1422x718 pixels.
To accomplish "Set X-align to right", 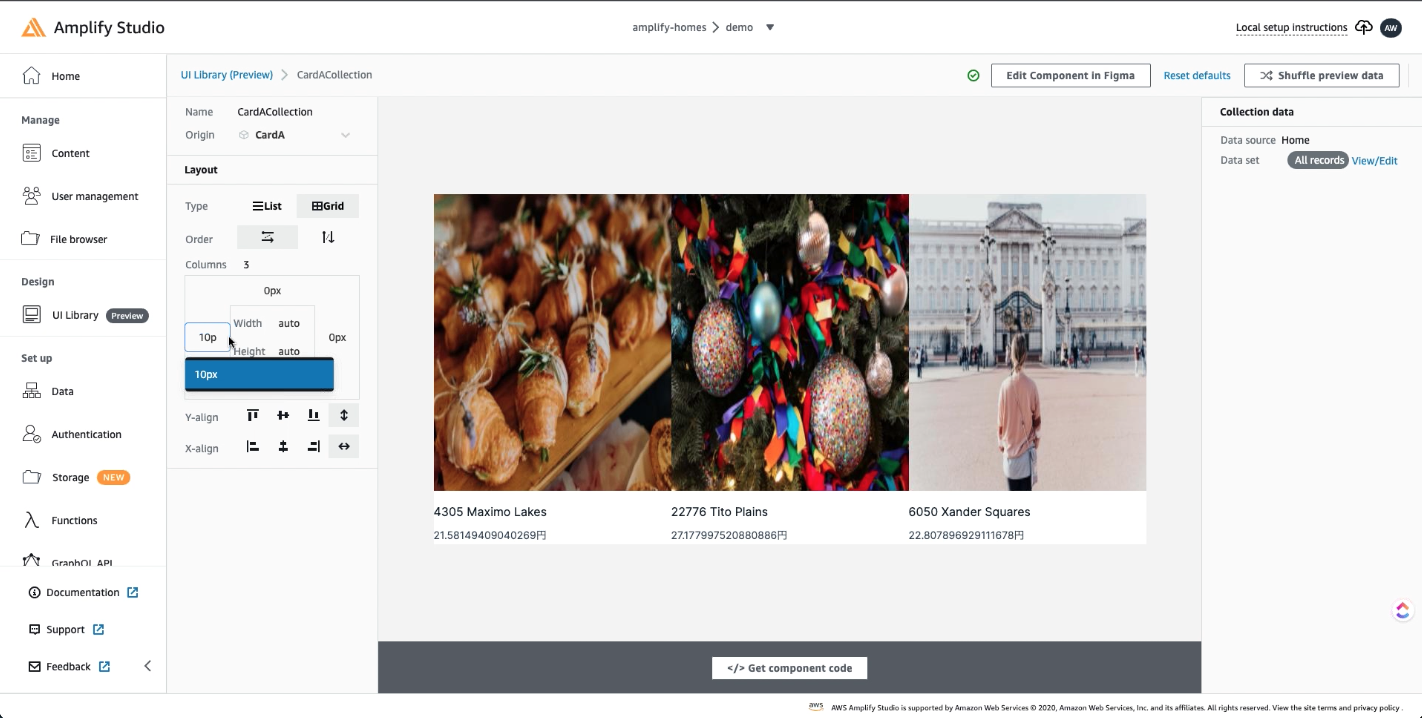I will [314, 446].
